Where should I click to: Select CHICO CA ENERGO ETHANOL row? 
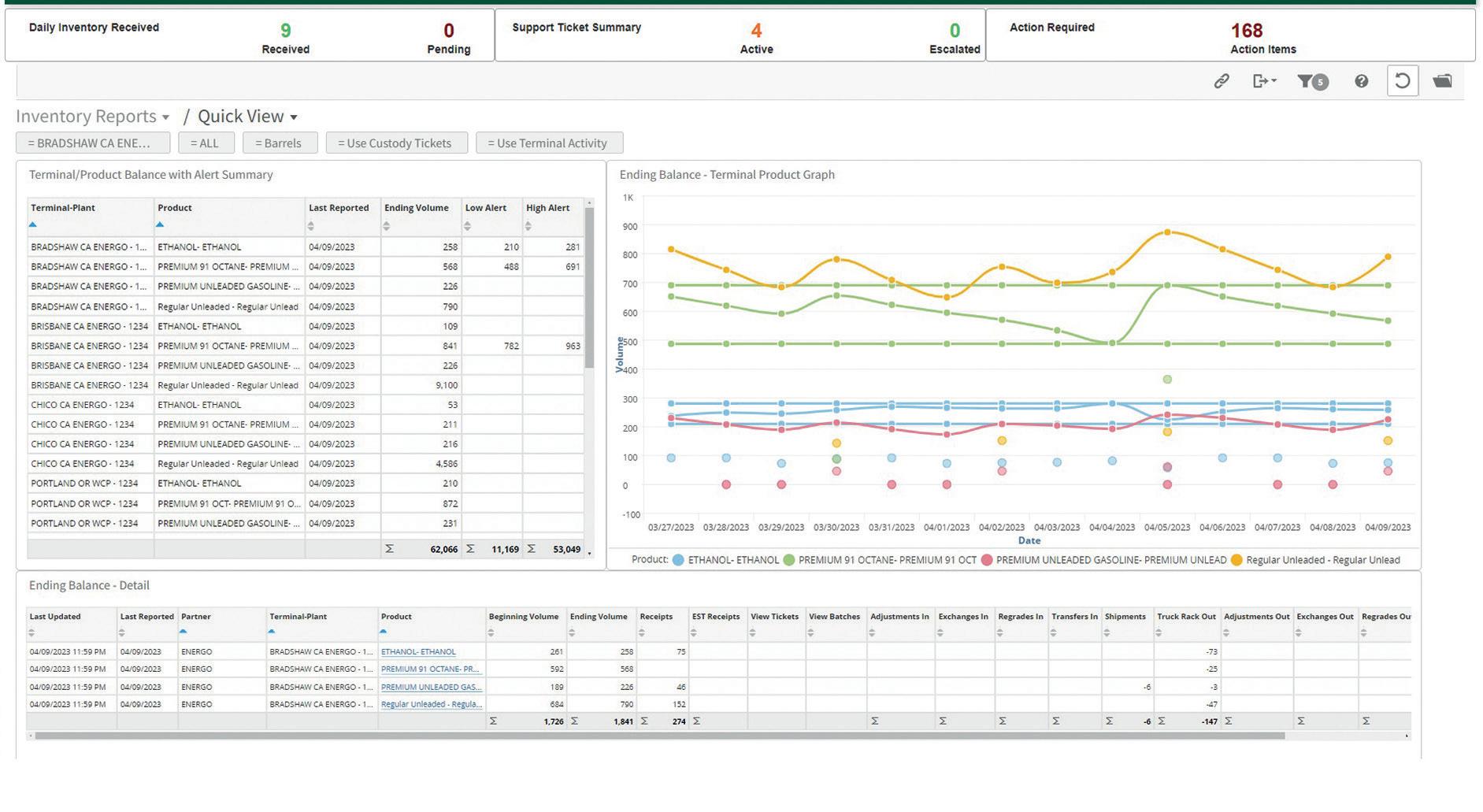pyautogui.click(x=306, y=405)
